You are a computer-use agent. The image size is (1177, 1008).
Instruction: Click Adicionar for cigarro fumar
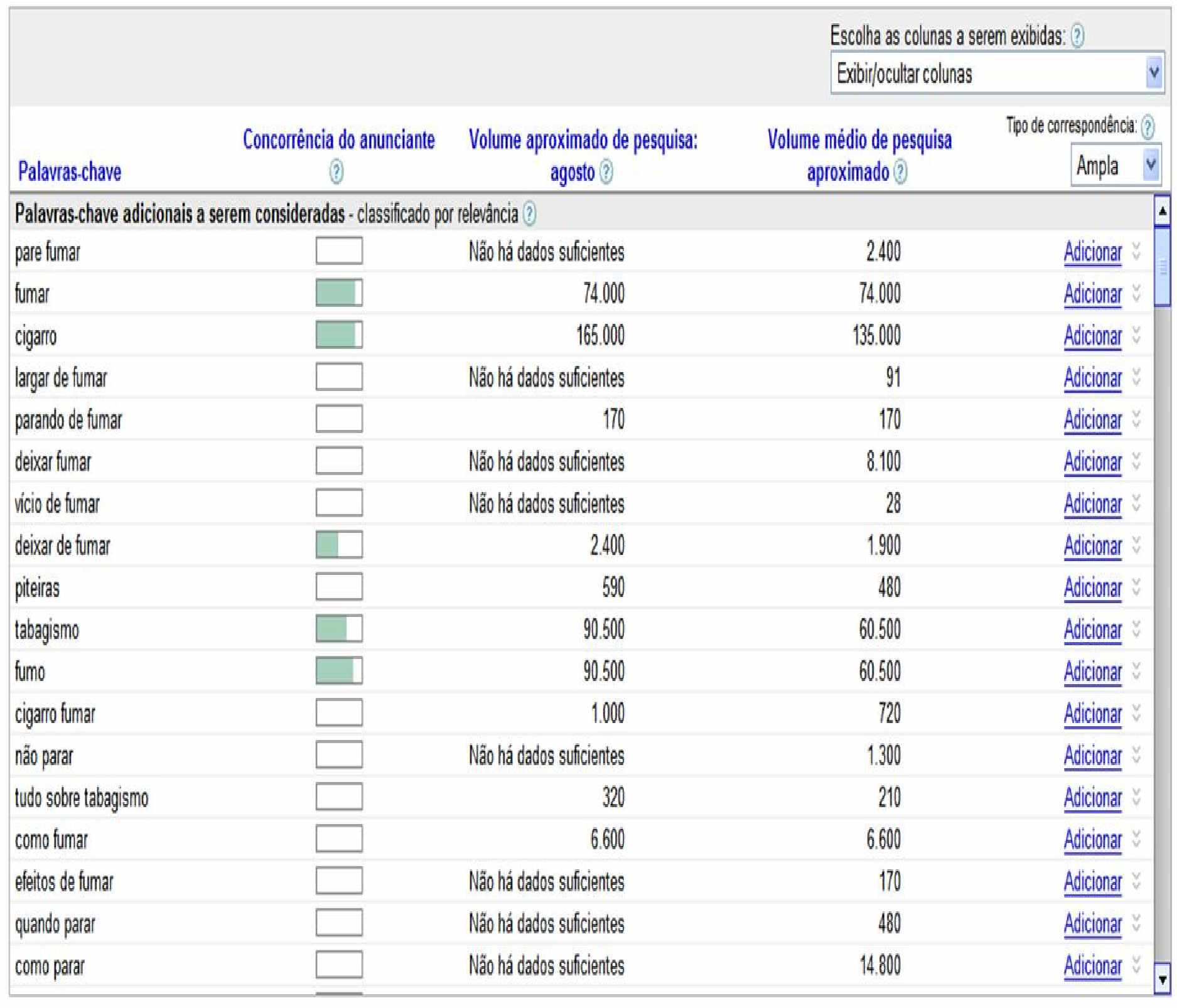[1093, 714]
